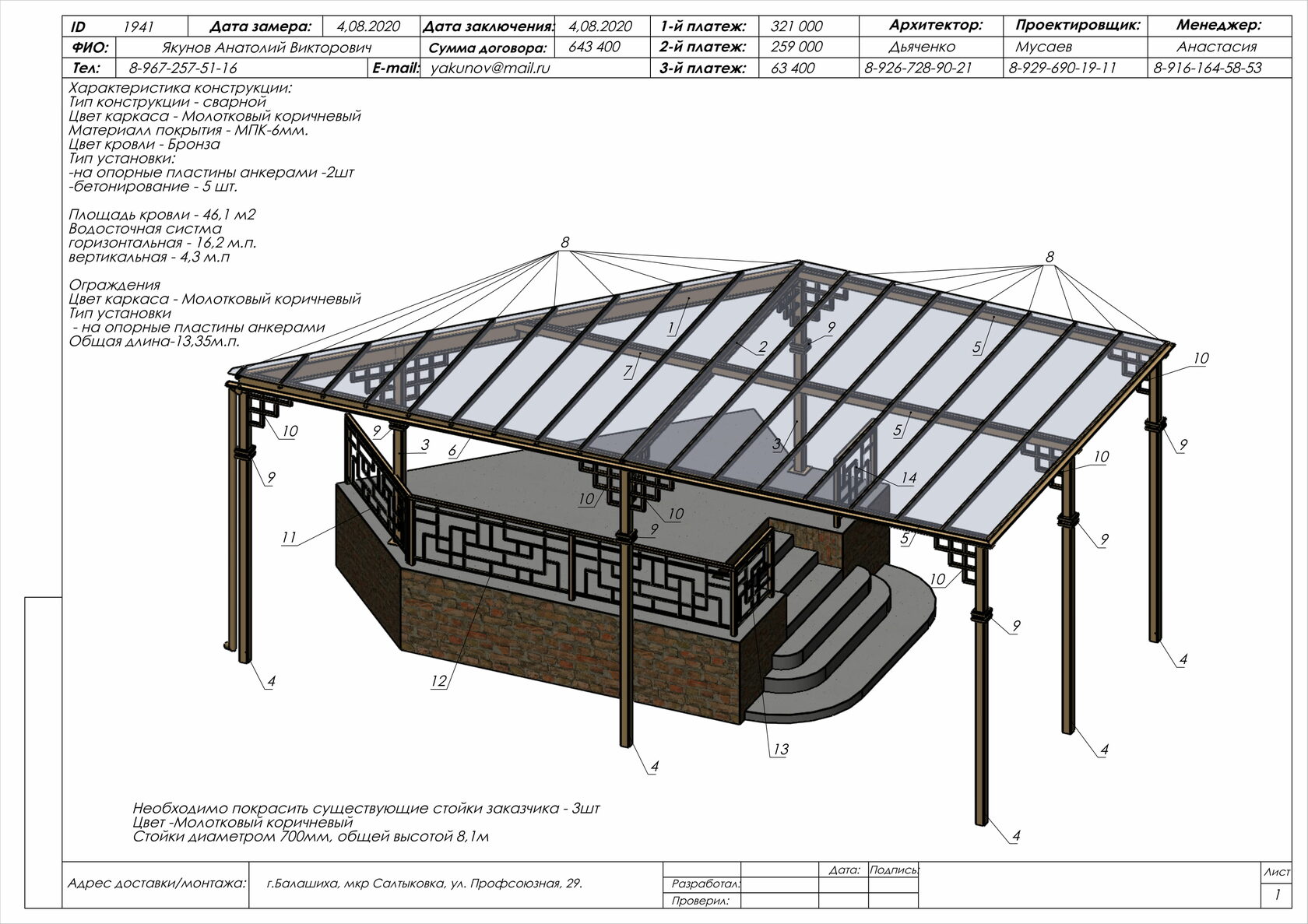Click the 'Адрес доставки/монтажа:' label
This screenshot has height=924, width=1308.
tap(156, 884)
